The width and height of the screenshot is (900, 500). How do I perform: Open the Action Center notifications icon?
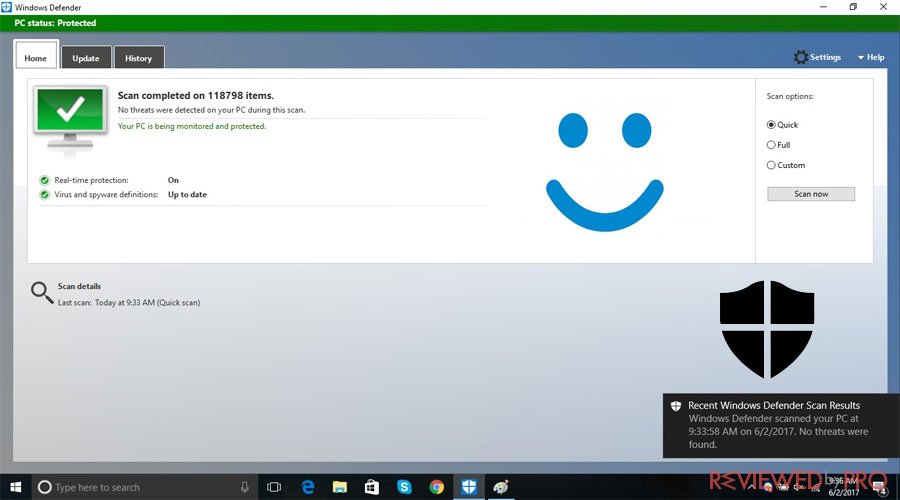coord(880,487)
